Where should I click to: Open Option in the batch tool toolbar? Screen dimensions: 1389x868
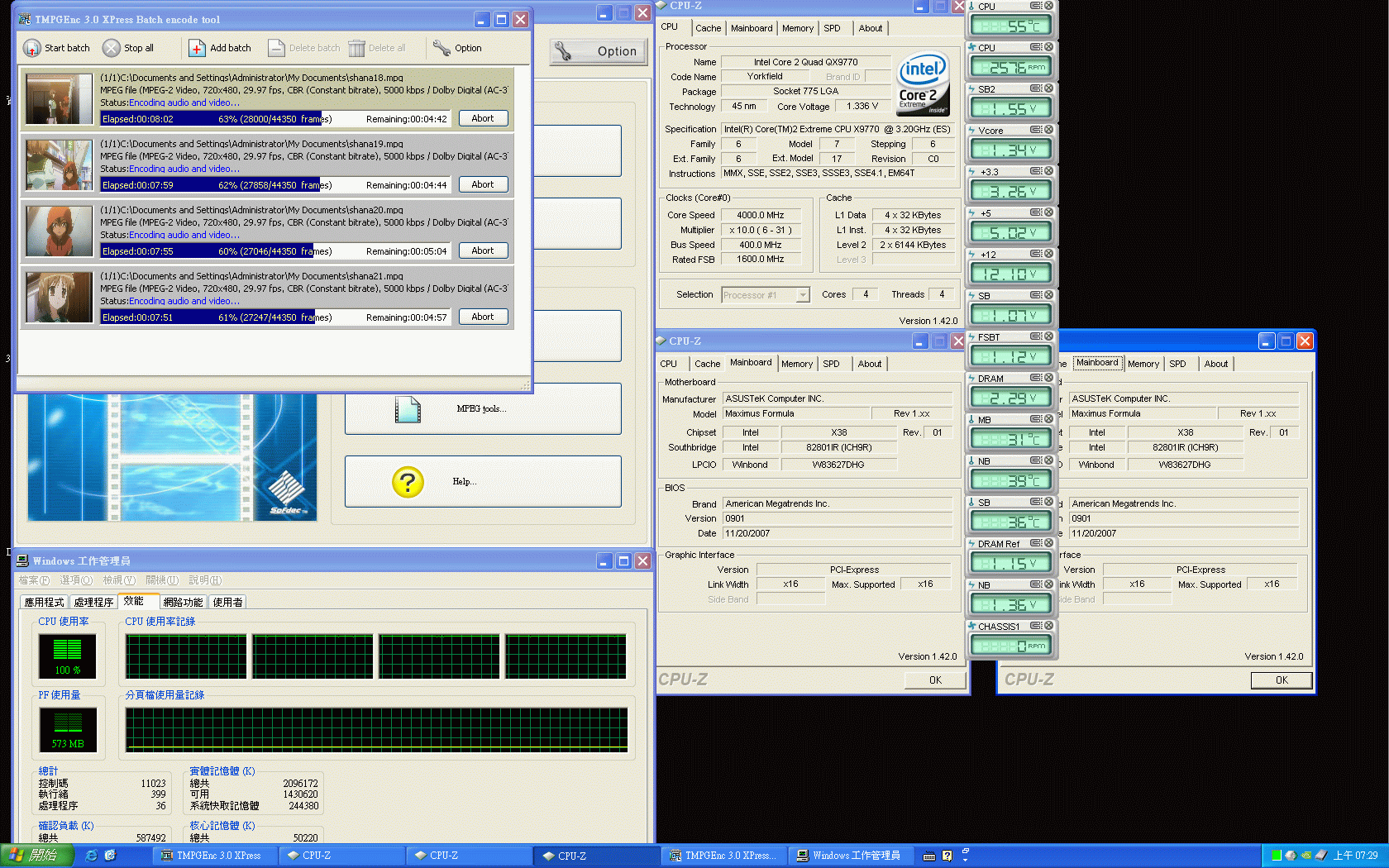(457, 48)
